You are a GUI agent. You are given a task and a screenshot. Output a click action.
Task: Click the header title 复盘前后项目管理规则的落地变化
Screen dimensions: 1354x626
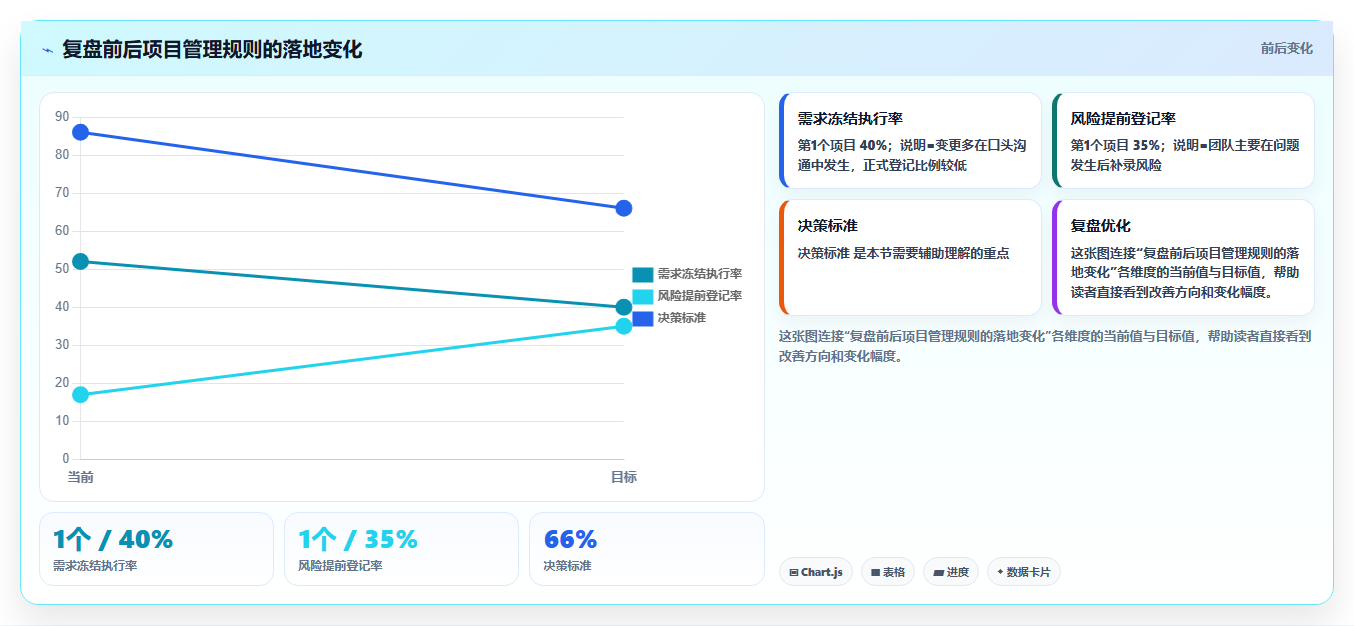(x=212, y=50)
